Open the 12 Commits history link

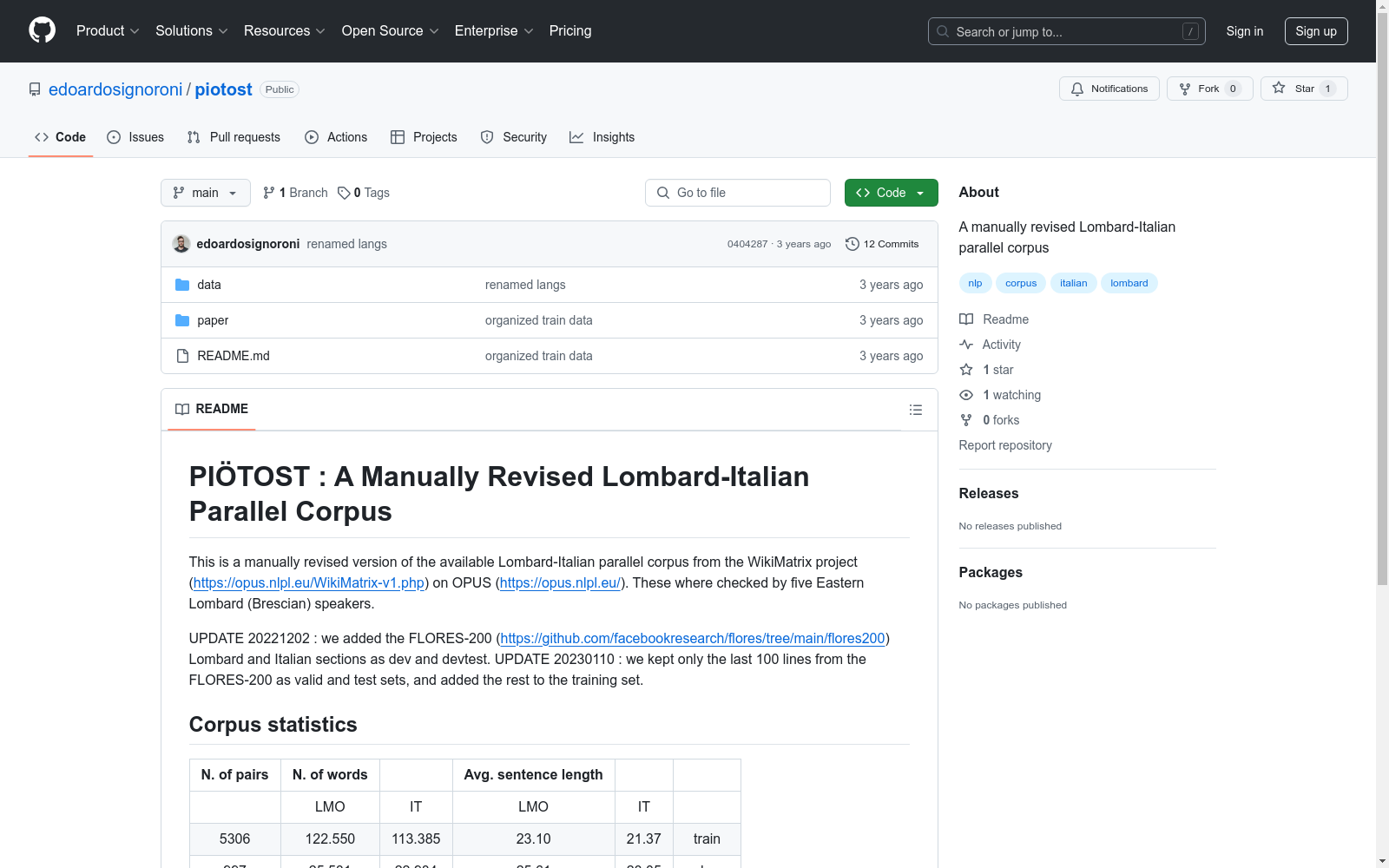coord(882,244)
